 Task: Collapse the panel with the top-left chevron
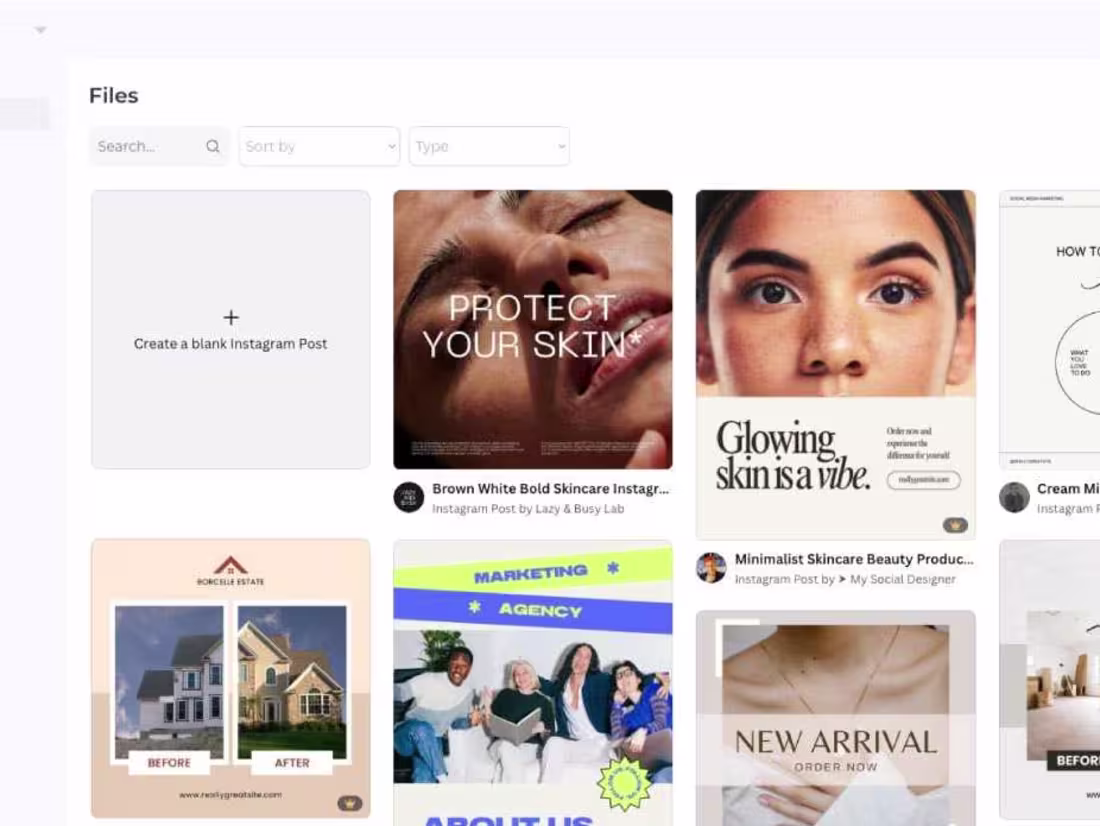click(40, 29)
